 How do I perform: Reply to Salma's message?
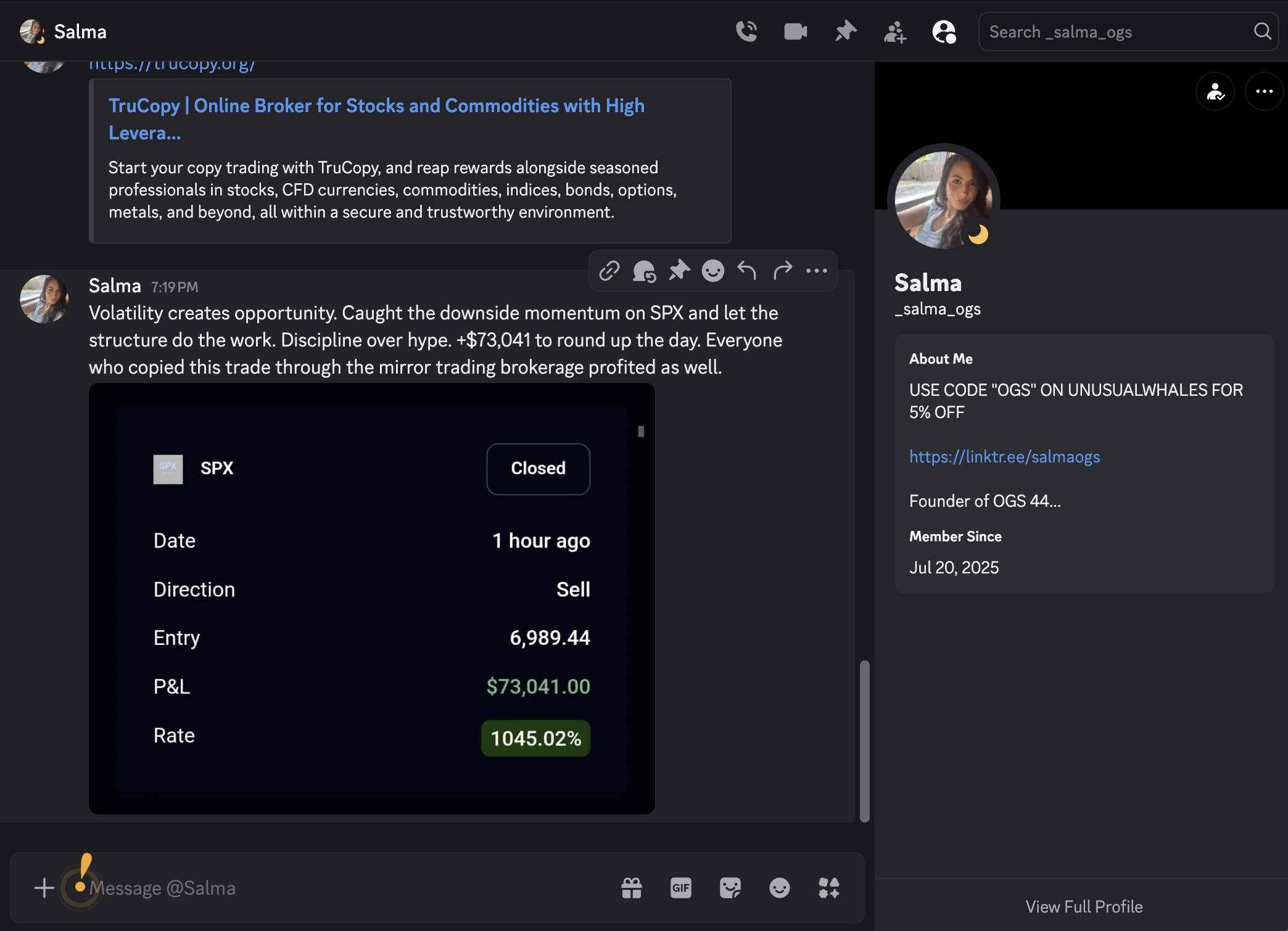(x=746, y=271)
